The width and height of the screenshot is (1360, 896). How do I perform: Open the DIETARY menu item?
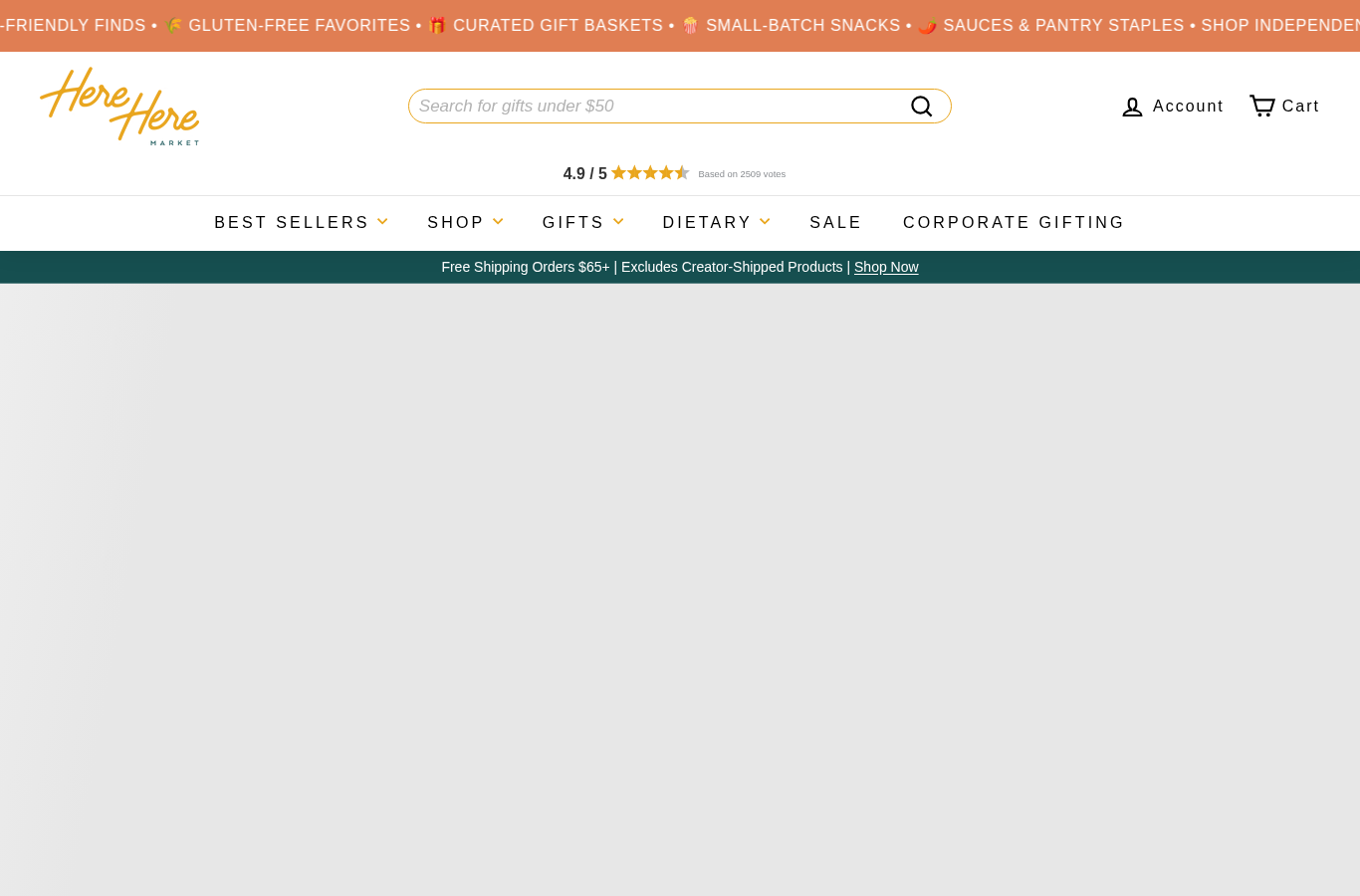[x=707, y=223]
